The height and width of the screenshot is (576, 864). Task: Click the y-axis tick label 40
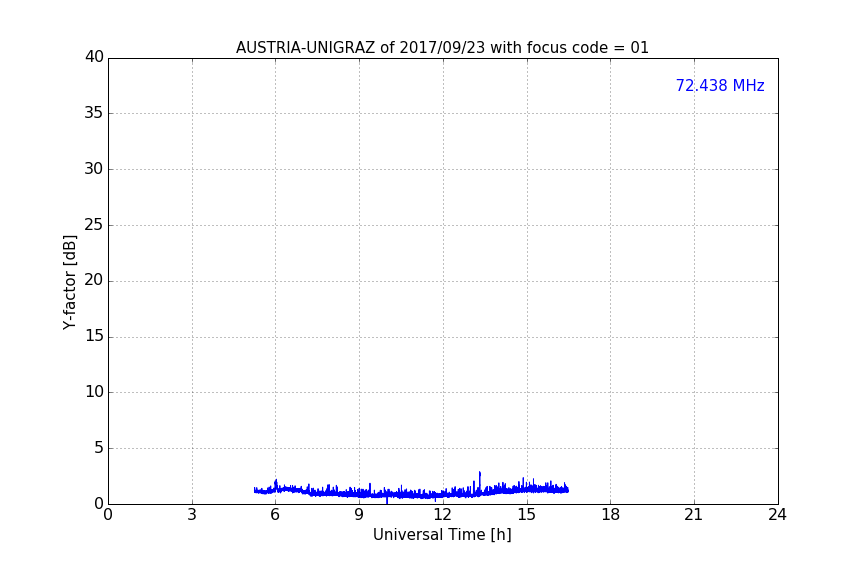pyautogui.click(x=94, y=57)
